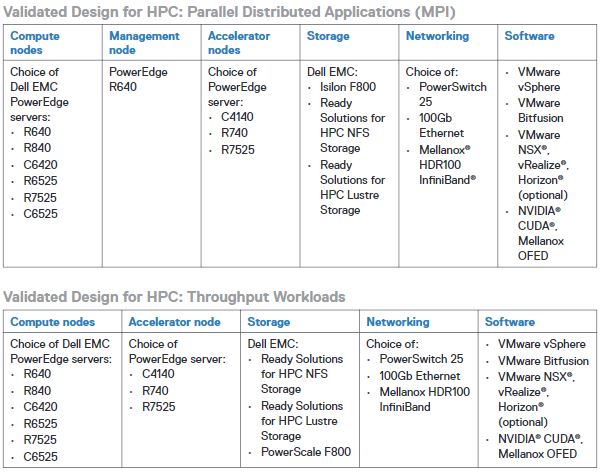609x473 pixels.
Task: Click R7525 in Throughput Accelerator node list
Action: point(158,407)
